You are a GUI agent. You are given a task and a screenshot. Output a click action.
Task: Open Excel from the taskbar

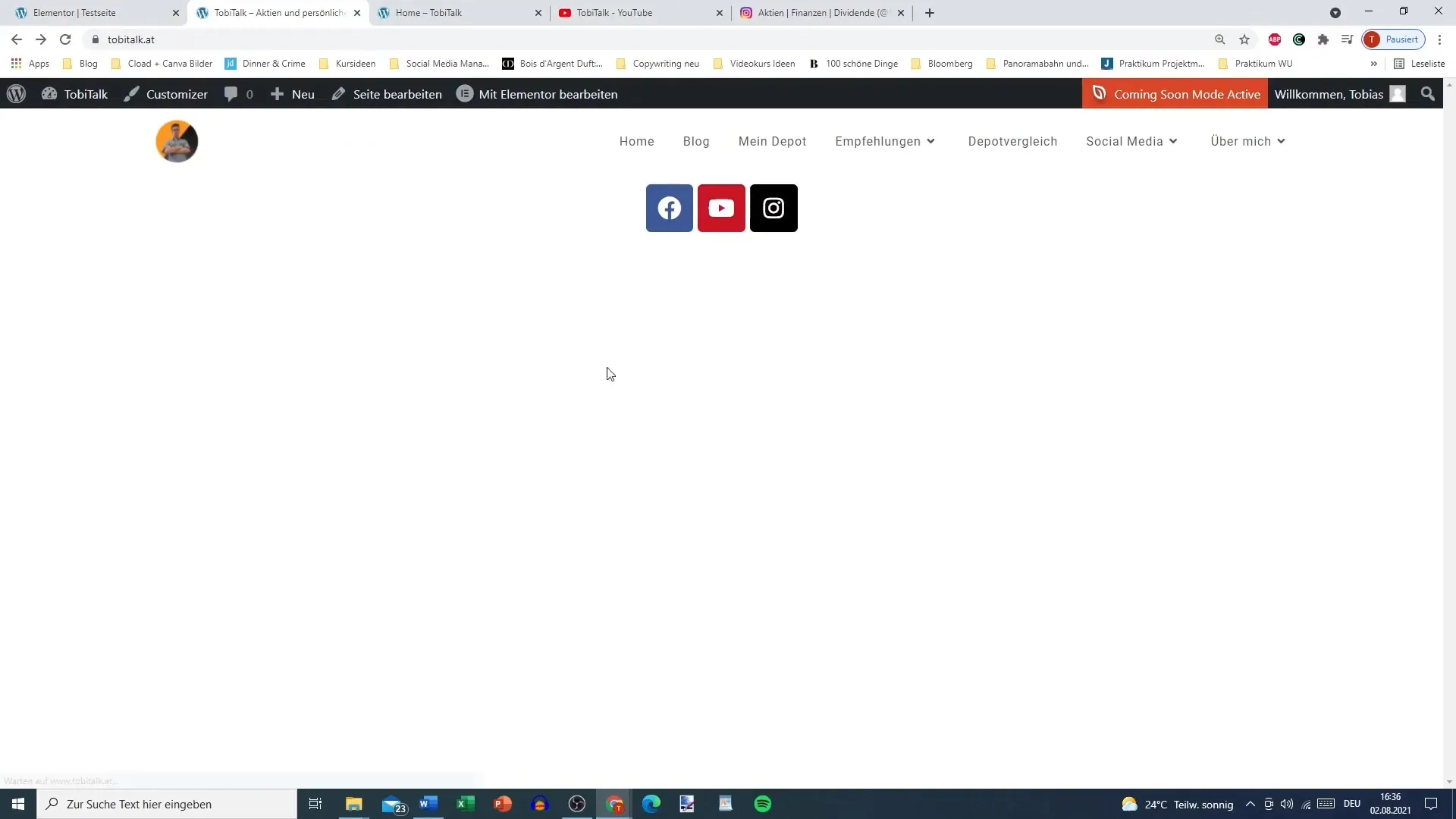click(466, 804)
